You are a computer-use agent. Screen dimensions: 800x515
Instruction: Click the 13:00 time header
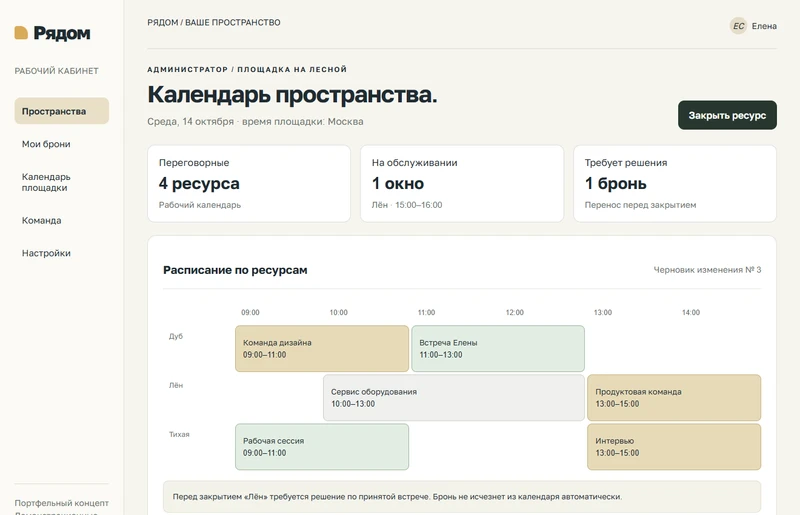[x=603, y=312]
